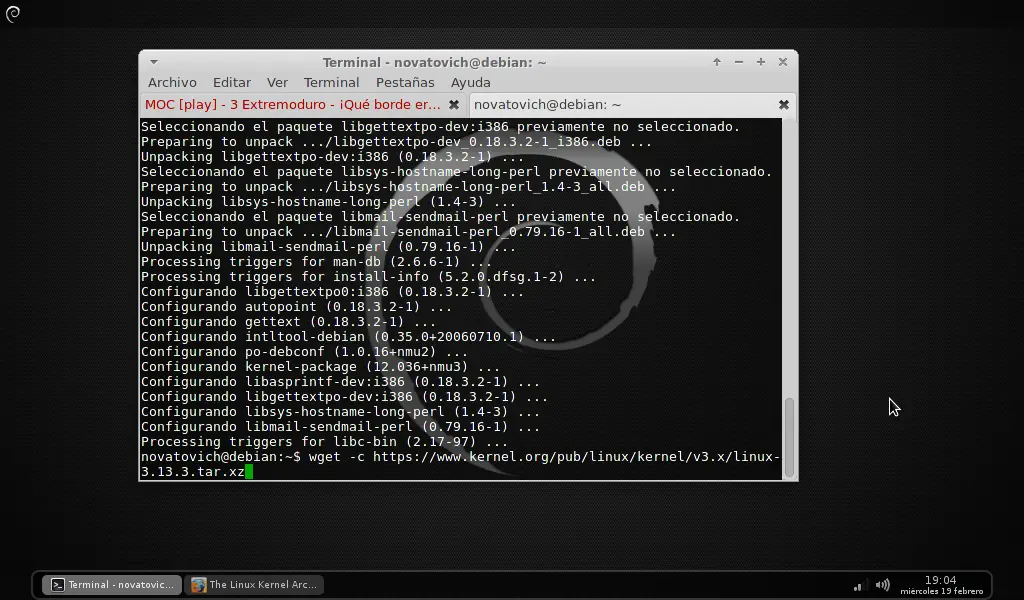The width and height of the screenshot is (1024, 600).
Task: Open the volume speaker tray icon
Action: (x=882, y=585)
